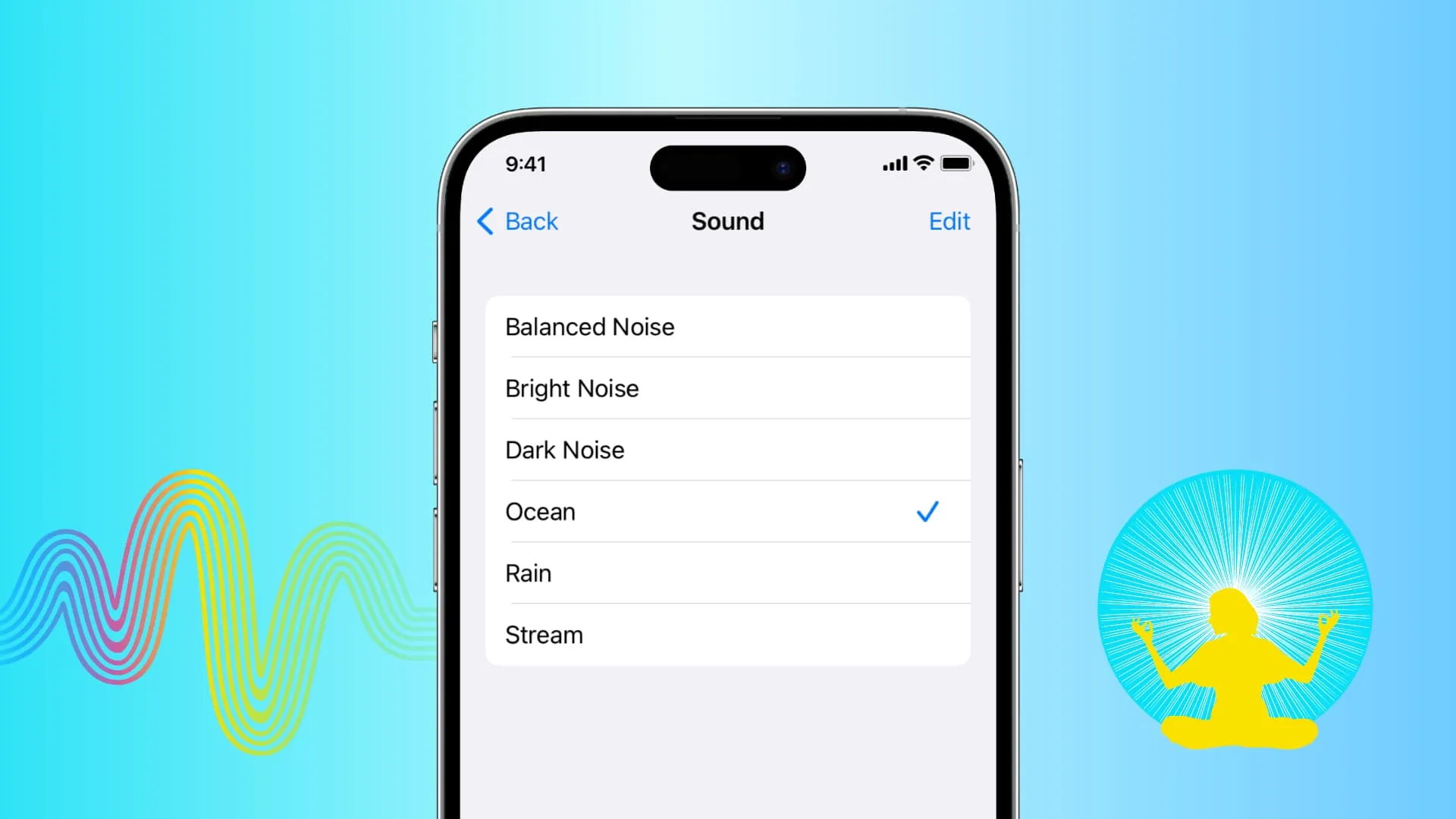Select Stream sound option
Image resolution: width=1456 pixels, height=819 pixels.
[727, 634]
